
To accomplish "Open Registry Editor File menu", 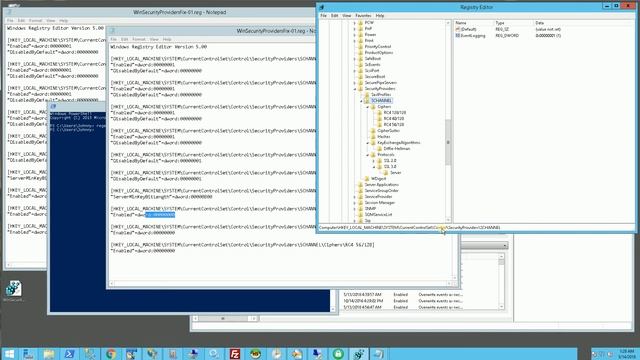I will [x=323, y=16].
